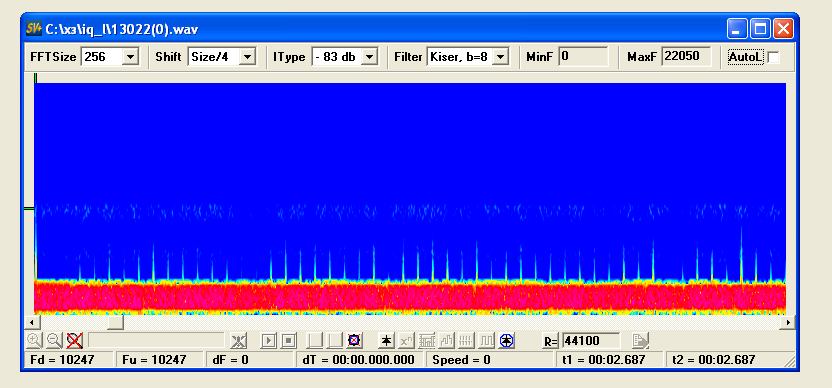Click the R= sample rate field 44100
Viewport: 832px width, 388px height.
pos(591,340)
